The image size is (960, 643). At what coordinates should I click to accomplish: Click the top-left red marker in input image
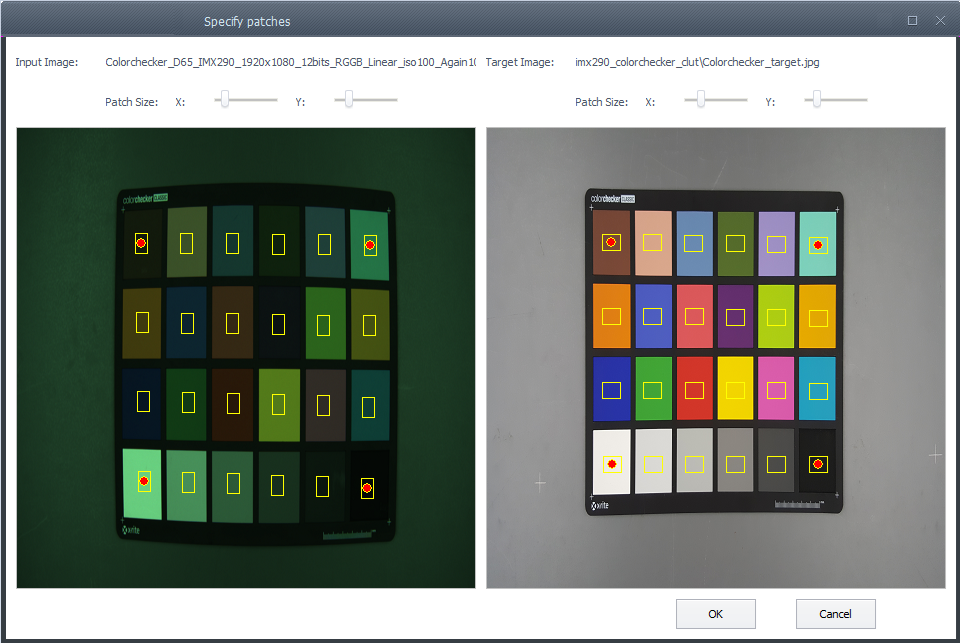(141, 243)
